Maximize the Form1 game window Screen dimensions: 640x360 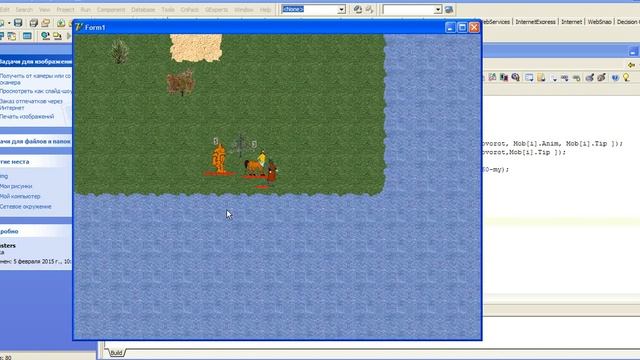[462, 27]
